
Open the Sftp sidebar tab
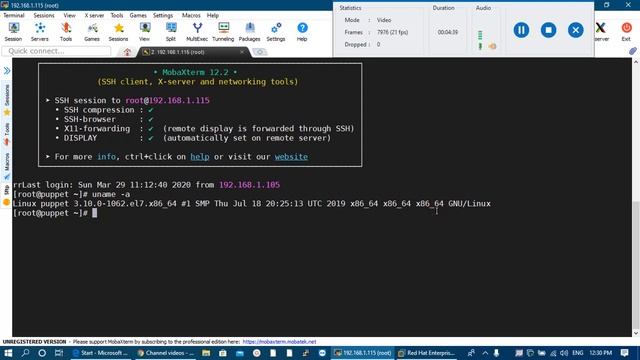(7, 195)
